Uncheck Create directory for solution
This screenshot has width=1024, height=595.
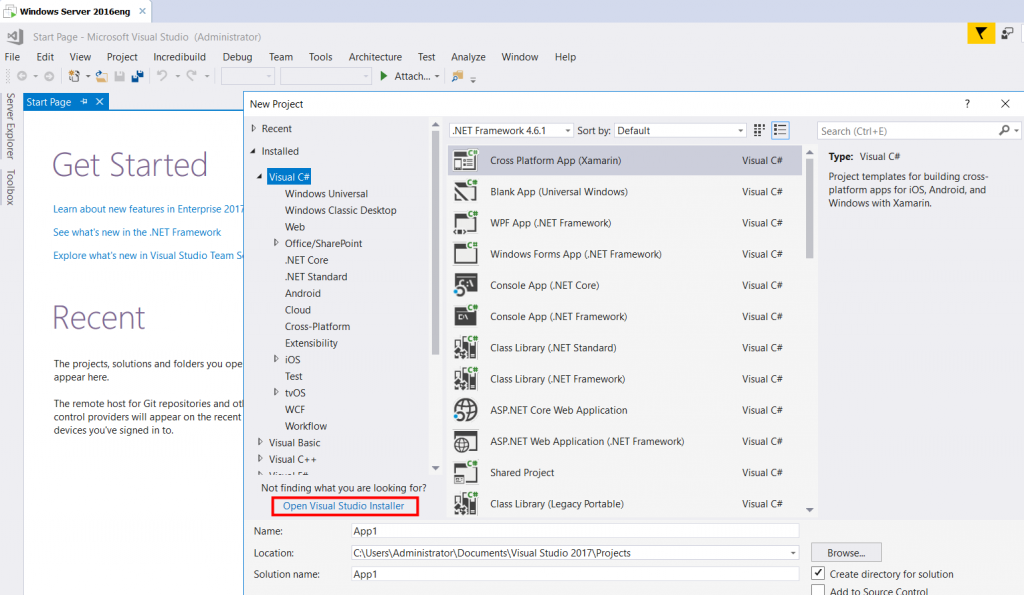[x=818, y=573]
